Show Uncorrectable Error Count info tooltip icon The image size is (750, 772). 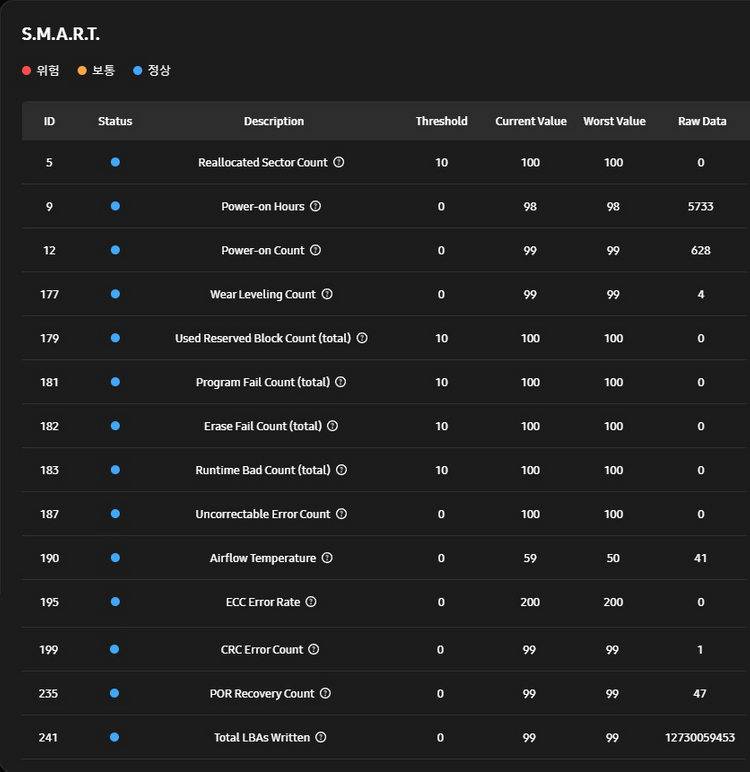[341, 514]
